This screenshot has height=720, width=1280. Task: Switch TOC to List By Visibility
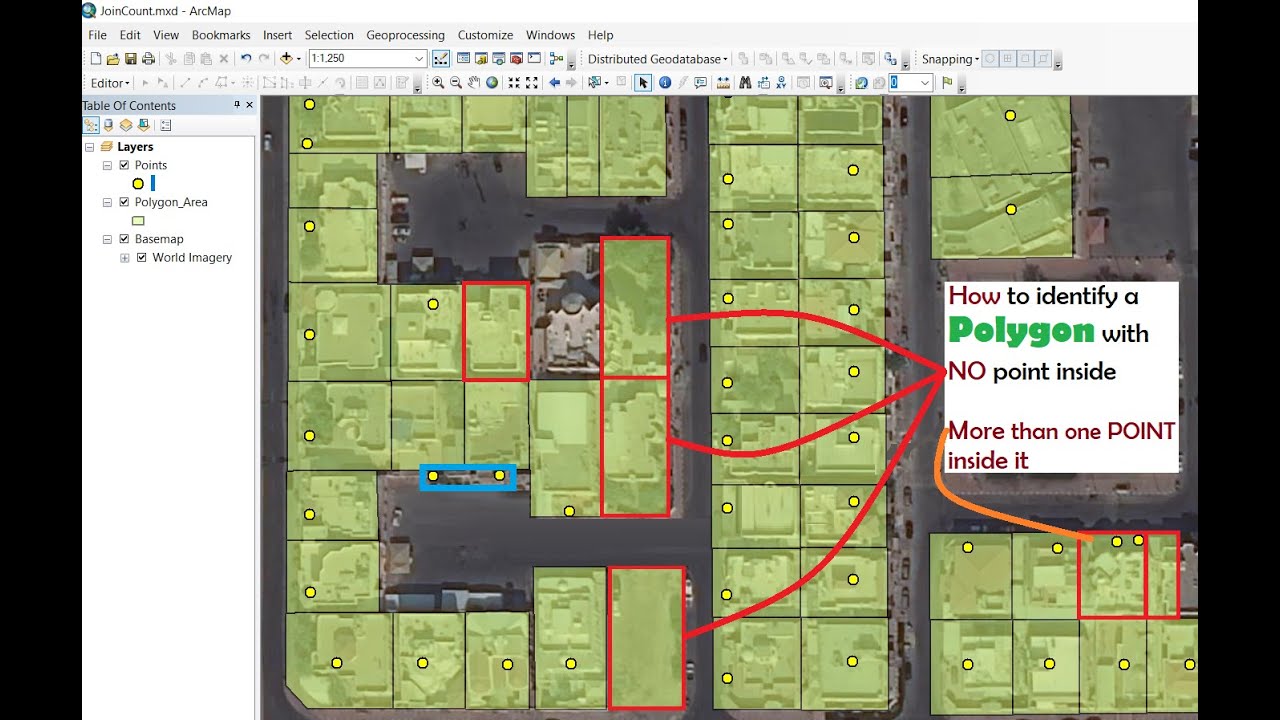(x=126, y=125)
